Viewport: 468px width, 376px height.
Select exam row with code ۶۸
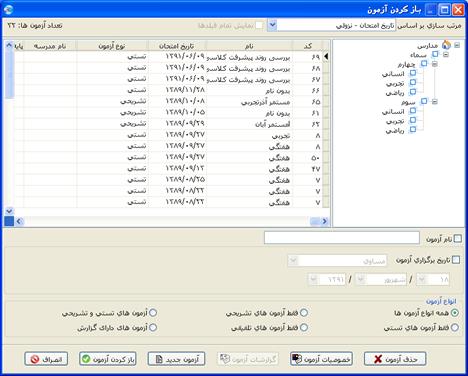point(169,68)
